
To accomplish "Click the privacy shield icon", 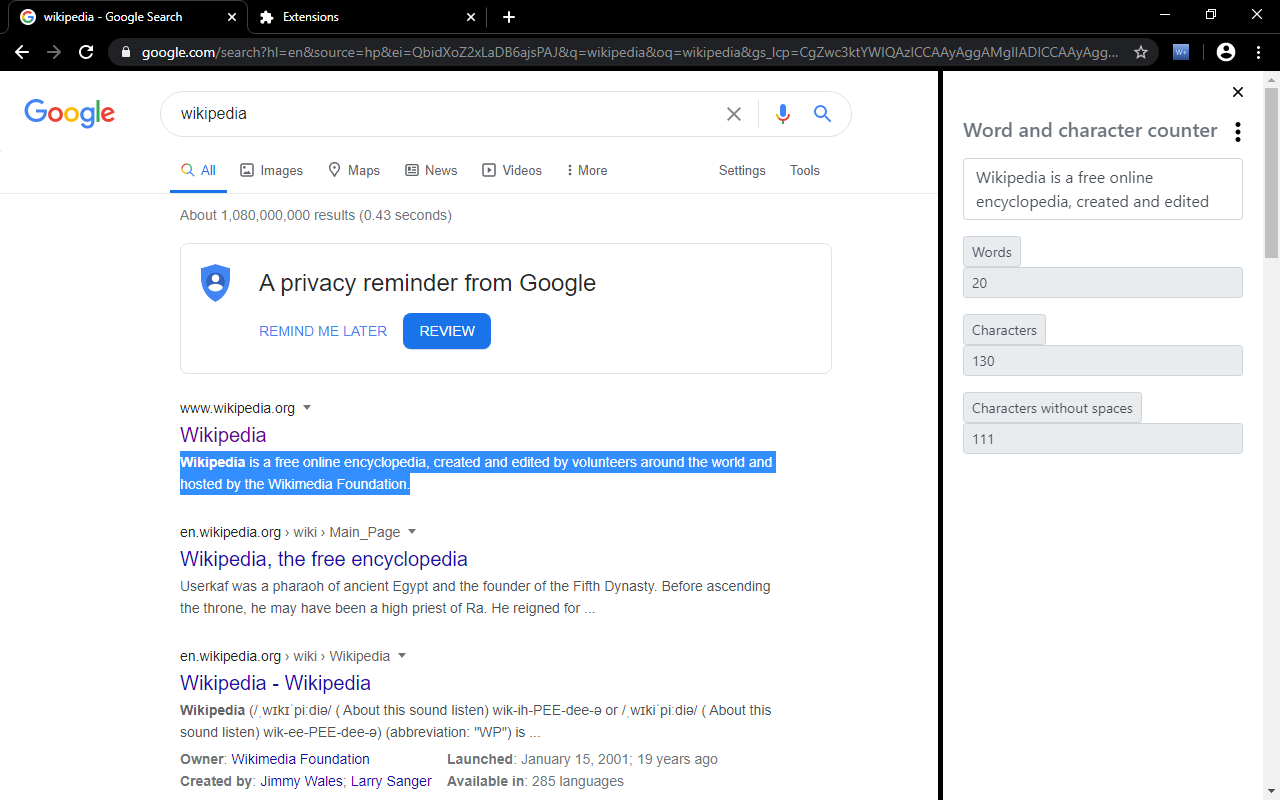I will coord(216,283).
